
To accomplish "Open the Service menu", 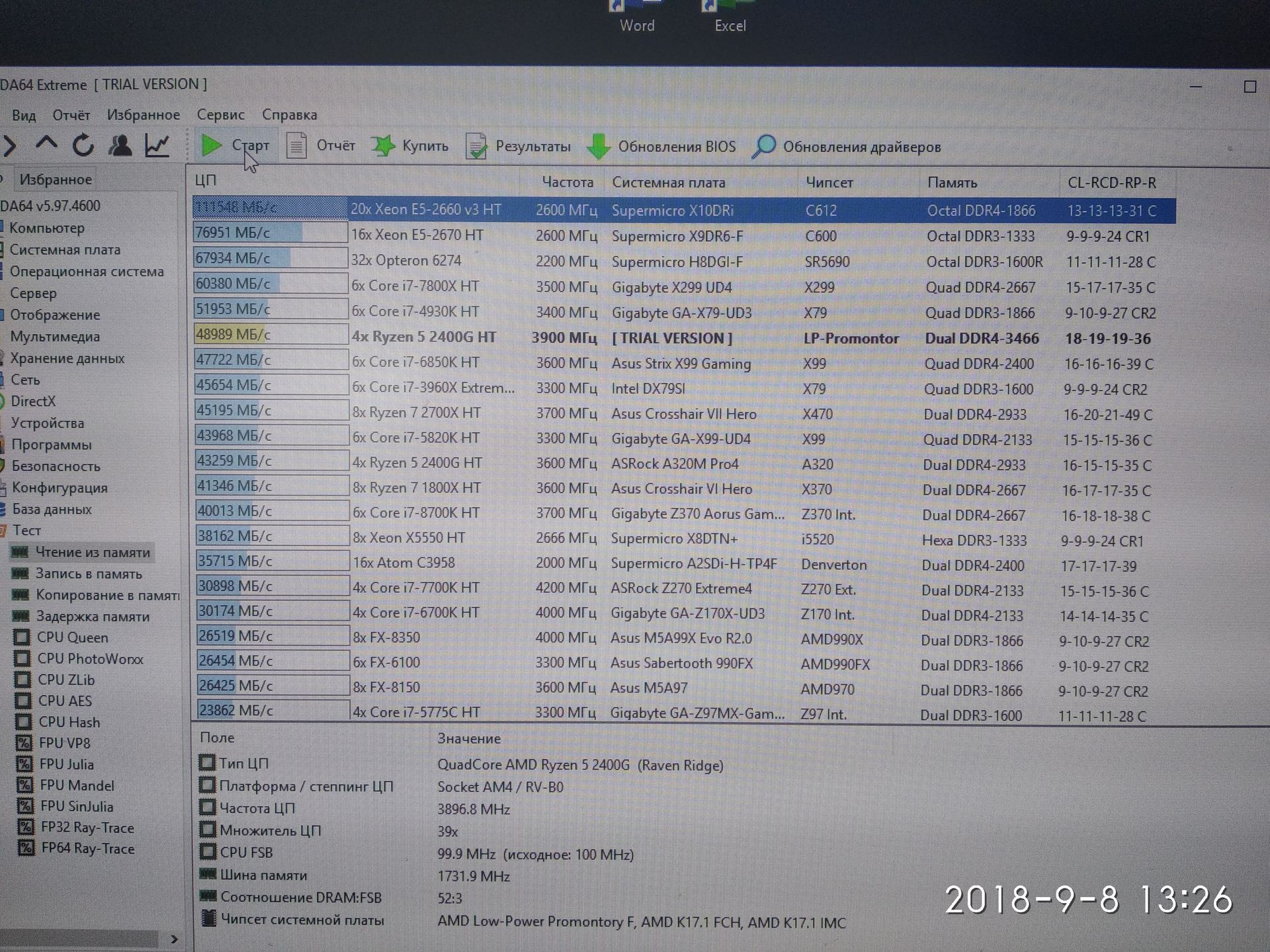I will [x=220, y=114].
